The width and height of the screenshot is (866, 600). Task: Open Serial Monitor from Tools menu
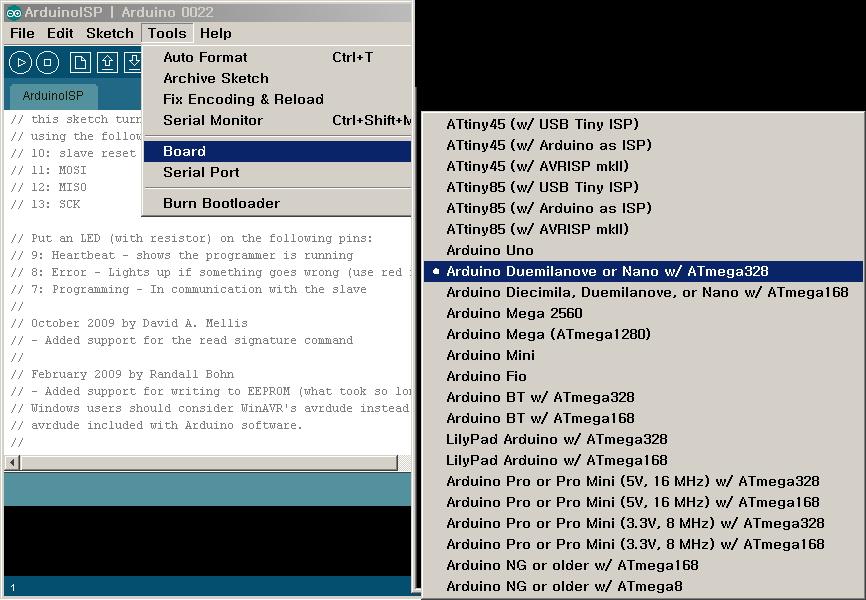click(x=277, y=120)
